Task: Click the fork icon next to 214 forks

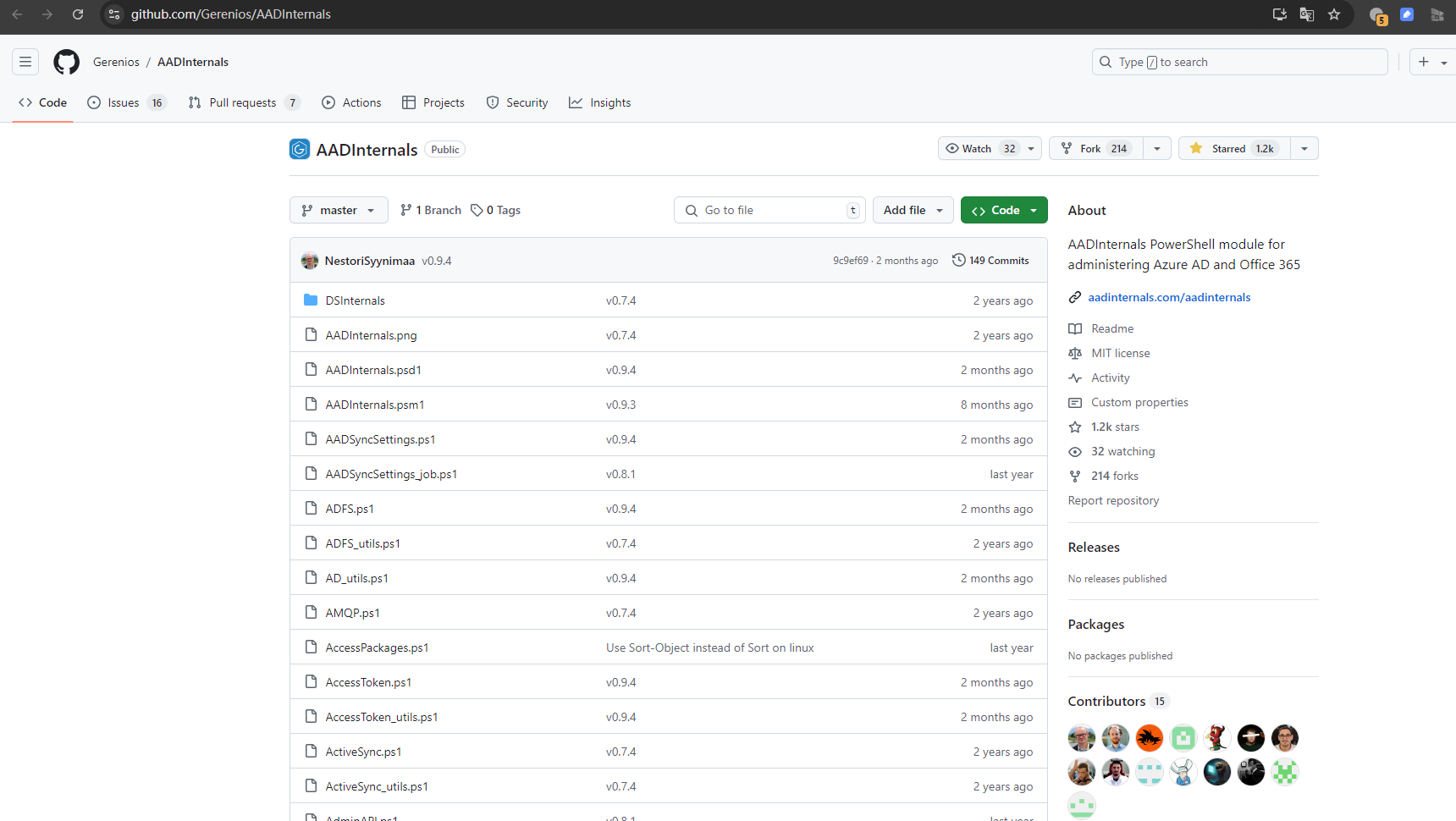Action: pos(1075,476)
